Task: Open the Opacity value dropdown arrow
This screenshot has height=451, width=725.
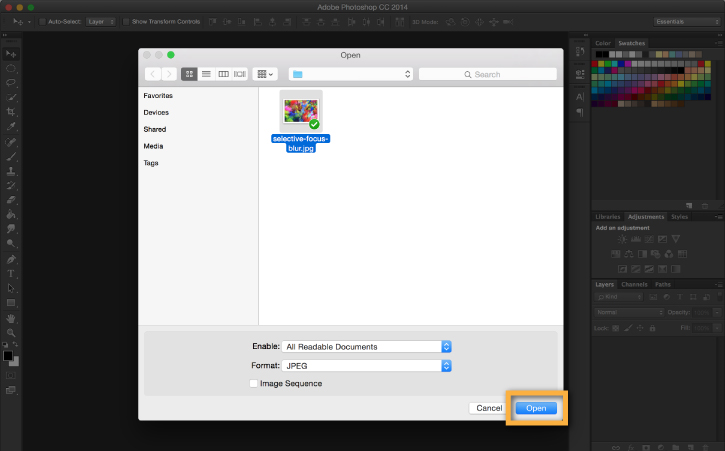Action: coord(717,312)
